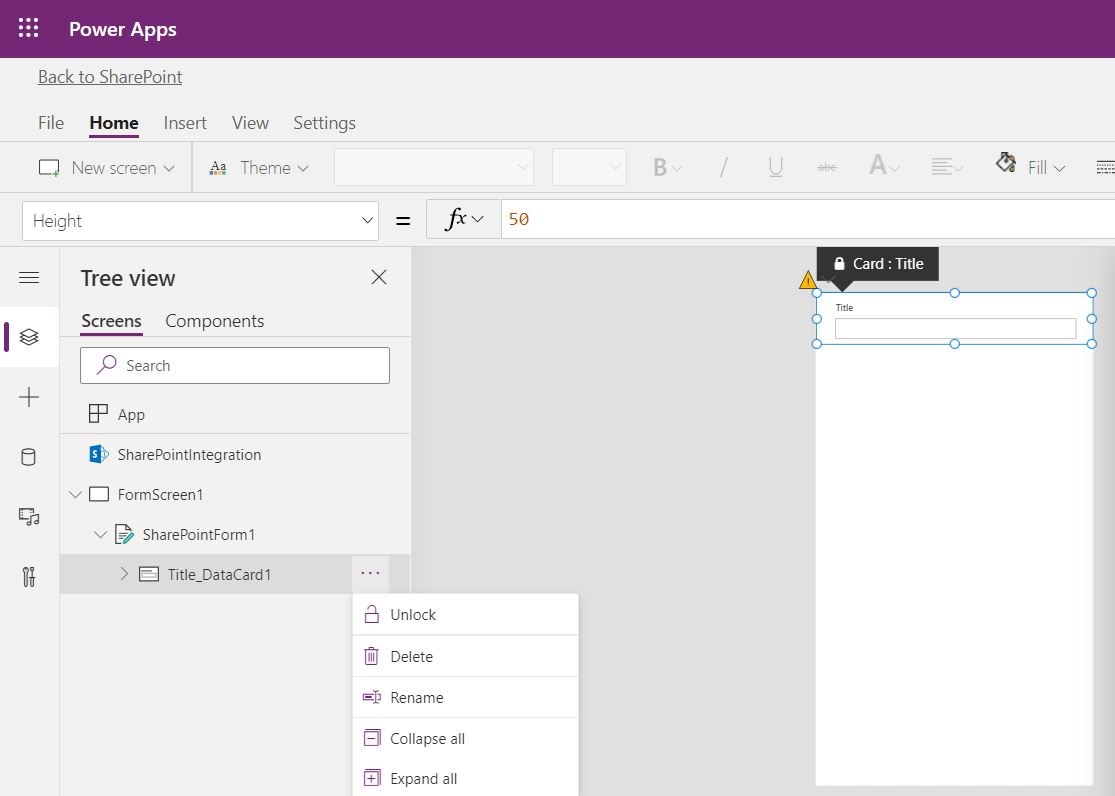Click the ellipsis next to Title_DataCard1
This screenshot has width=1115, height=796.
tap(370, 573)
